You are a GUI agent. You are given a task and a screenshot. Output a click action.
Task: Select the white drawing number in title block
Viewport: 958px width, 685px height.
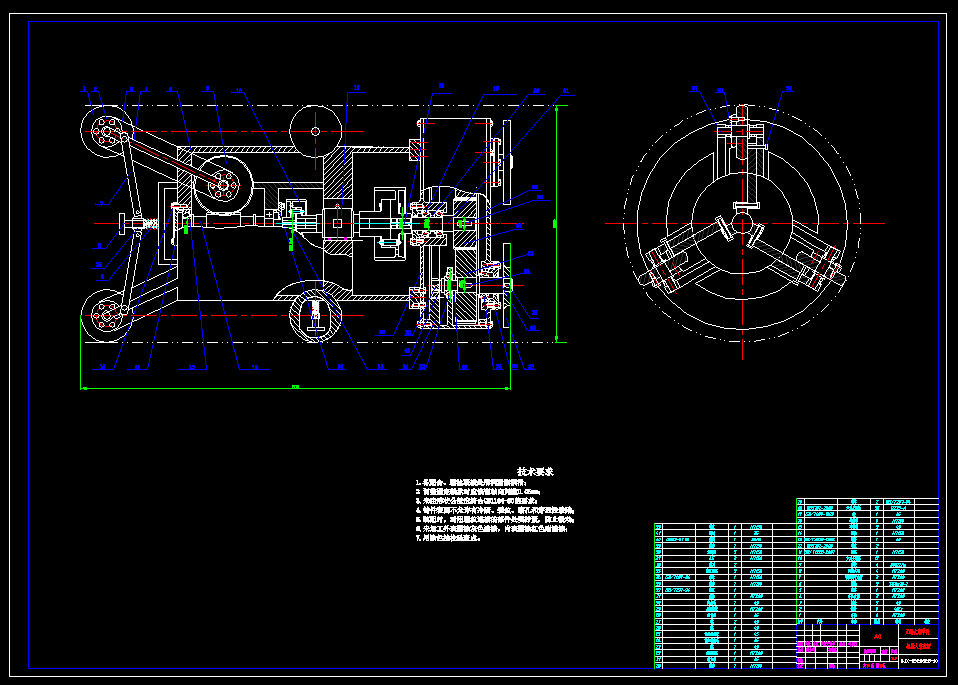click(x=919, y=661)
